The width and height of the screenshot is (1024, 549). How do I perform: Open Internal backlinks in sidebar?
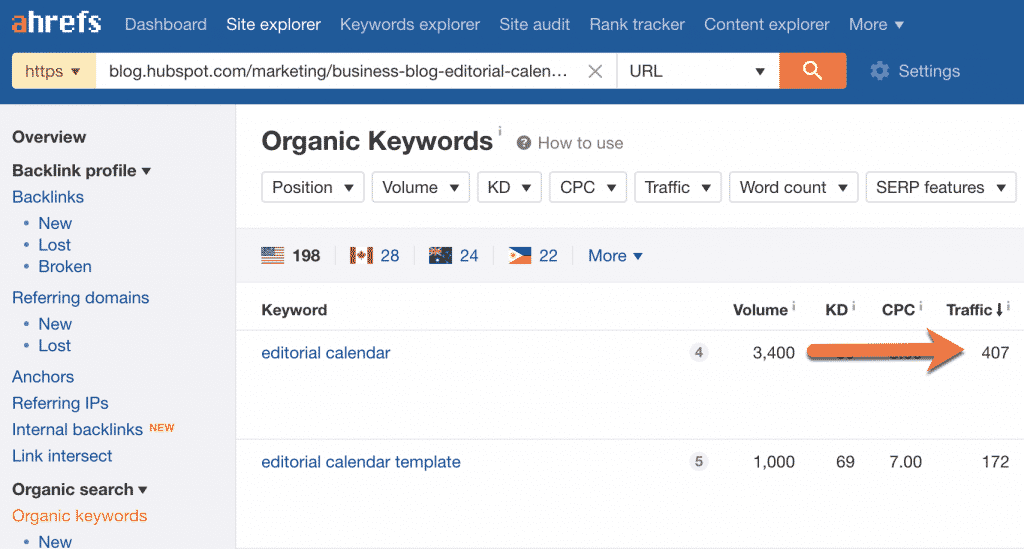pos(77,430)
